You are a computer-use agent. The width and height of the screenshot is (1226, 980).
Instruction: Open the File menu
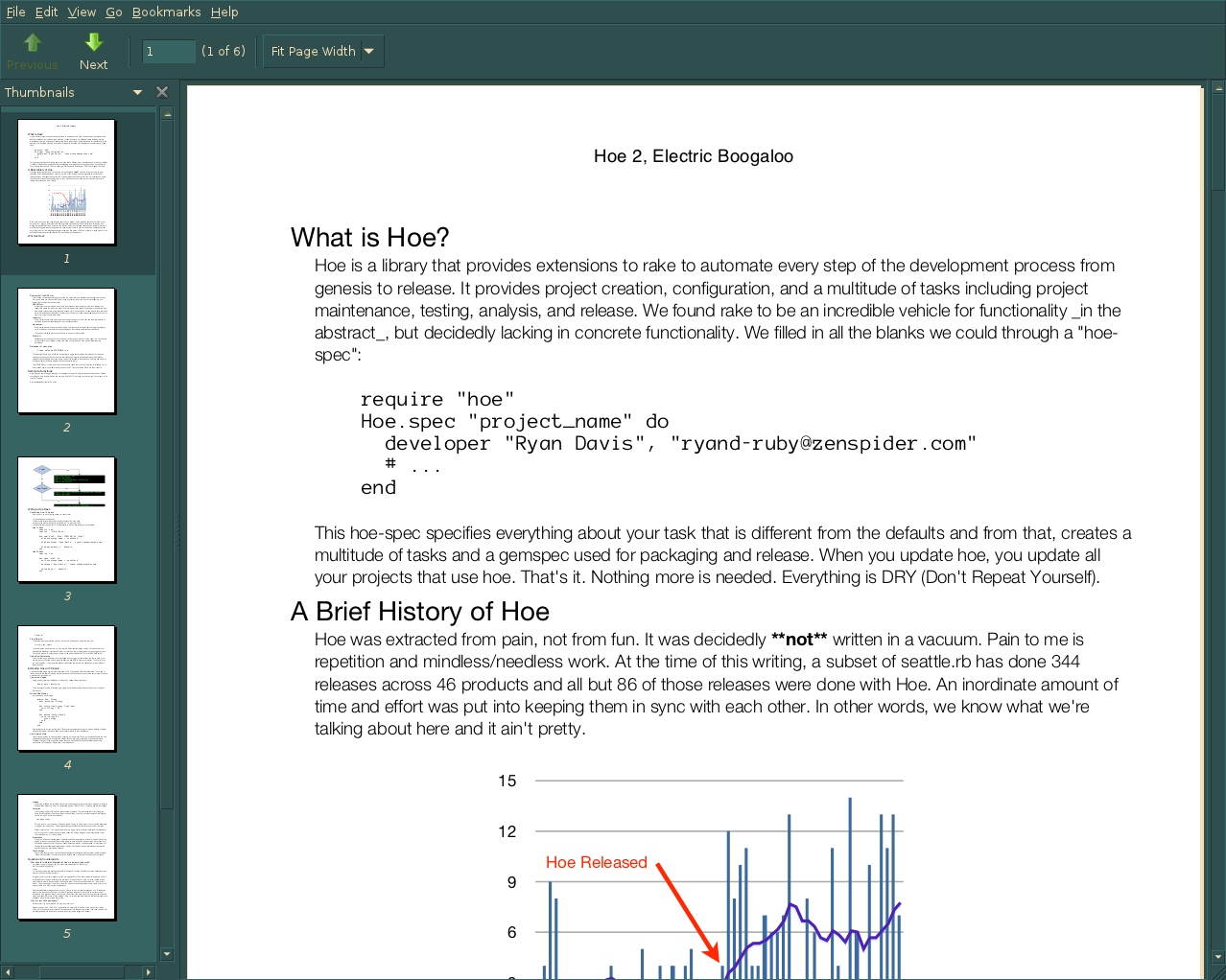tap(15, 12)
